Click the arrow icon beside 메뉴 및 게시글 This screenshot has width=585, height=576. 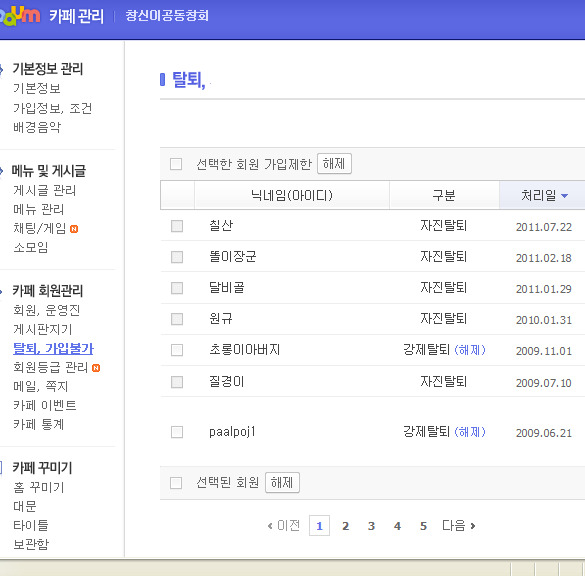[2, 171]
